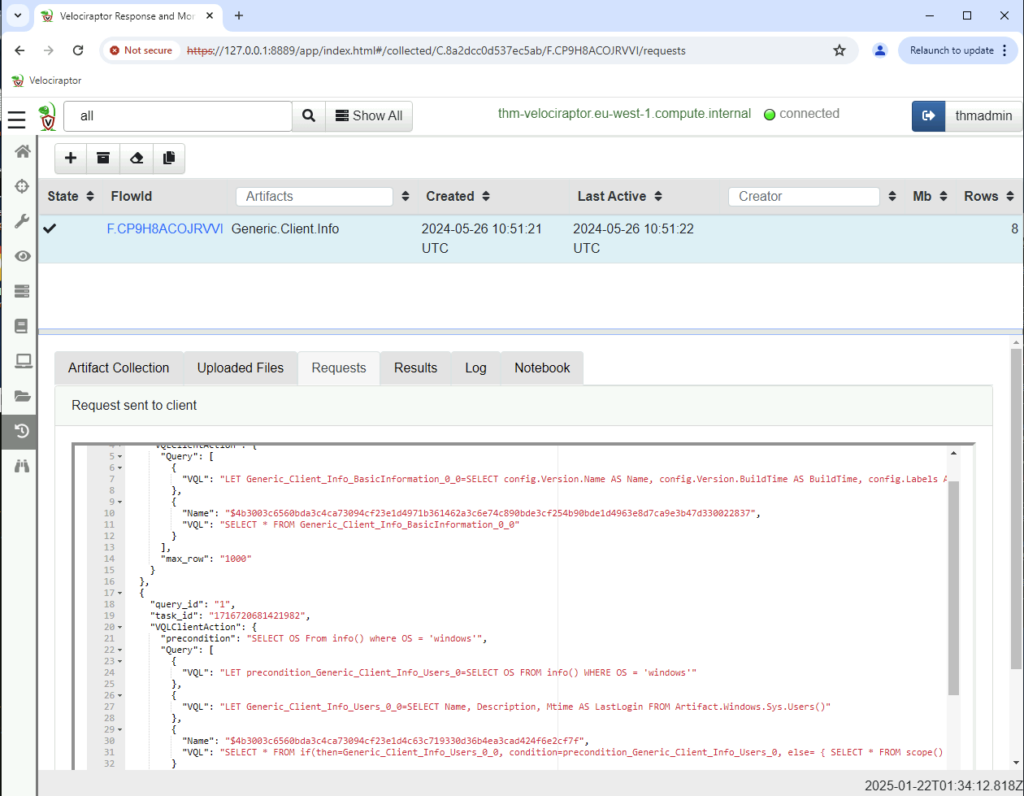Sort by Artifacts column arrows
The width and height of the screenshot is (1024, 796).
click(x=406, y=197)
